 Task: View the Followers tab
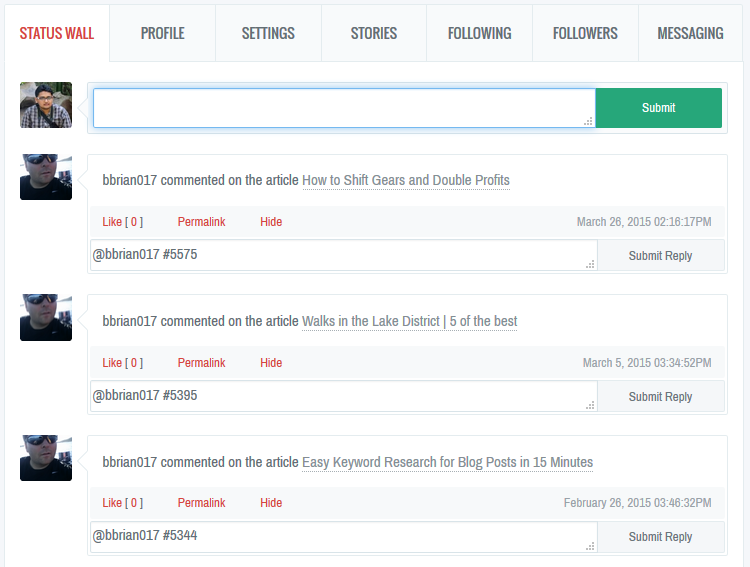pos(585,33)
